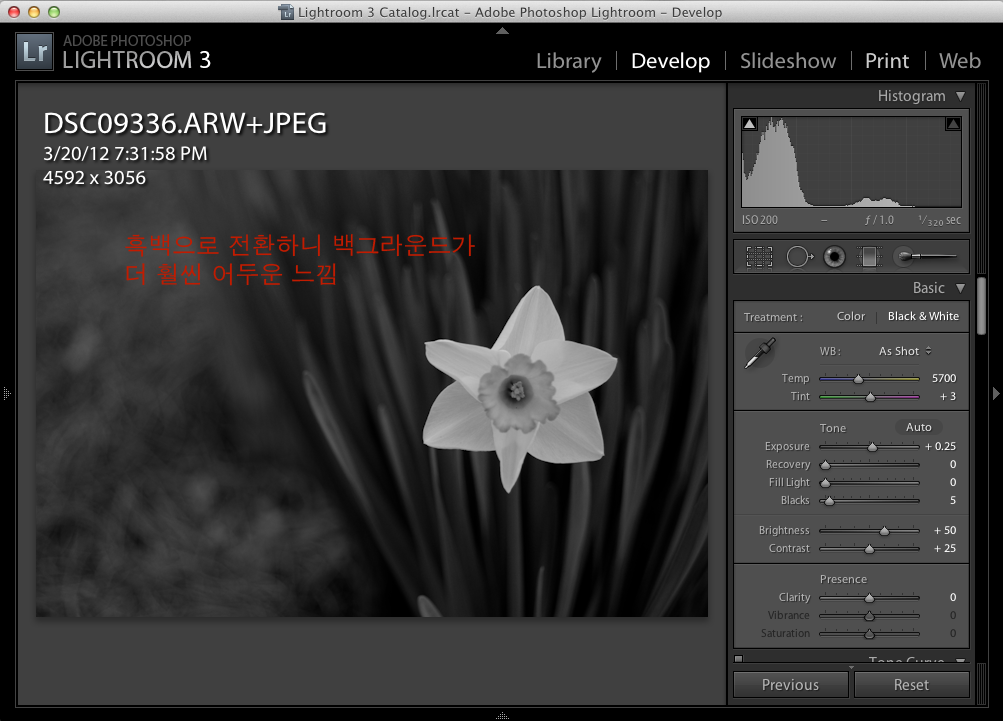Collapse the Histogram panel
Screen dimensions: 1003x721
click(x=961, y=96)
